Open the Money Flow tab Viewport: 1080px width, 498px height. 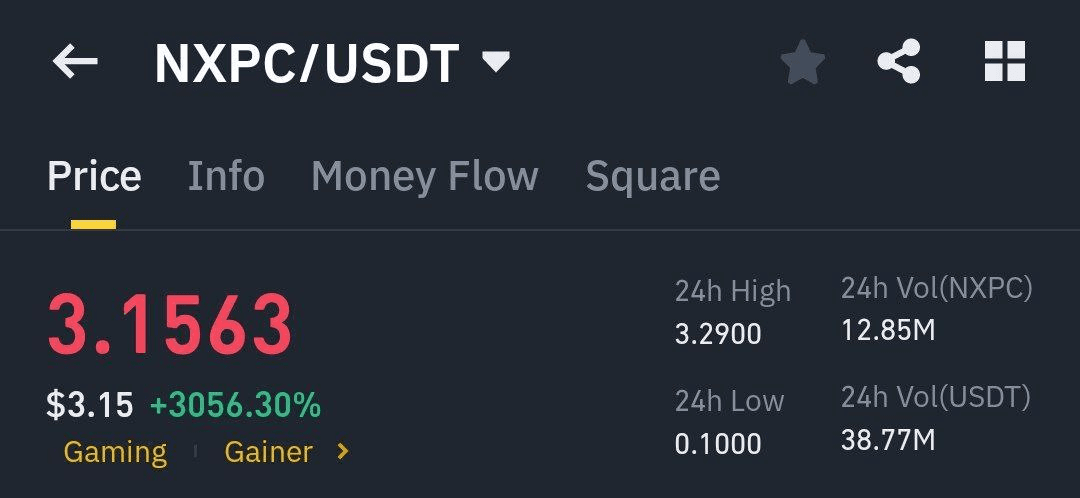(424, 176)
